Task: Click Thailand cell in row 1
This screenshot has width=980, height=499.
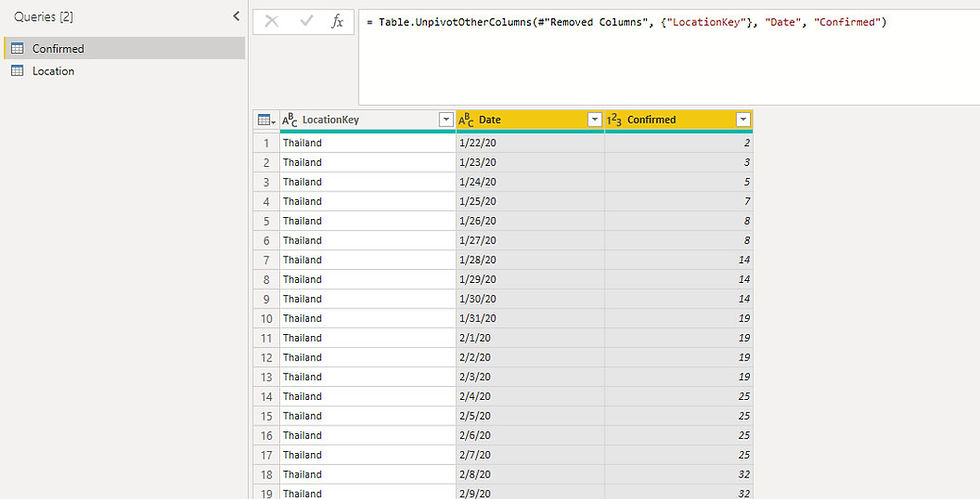Action: coord(368,143)
